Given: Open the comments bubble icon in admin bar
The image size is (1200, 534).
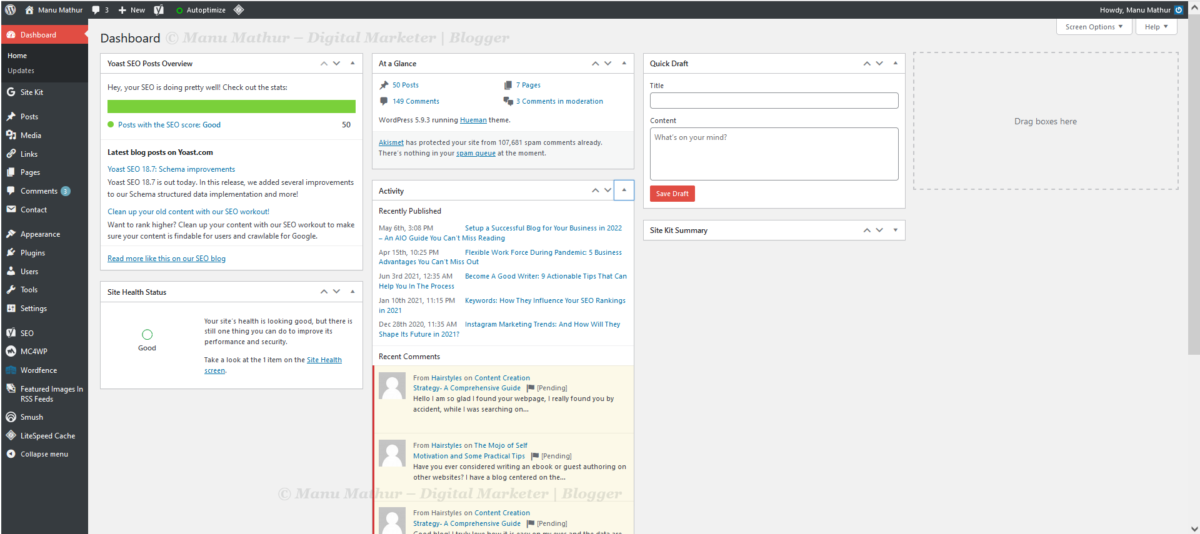Looking at the screenshot, I should [x=95, y=9].
